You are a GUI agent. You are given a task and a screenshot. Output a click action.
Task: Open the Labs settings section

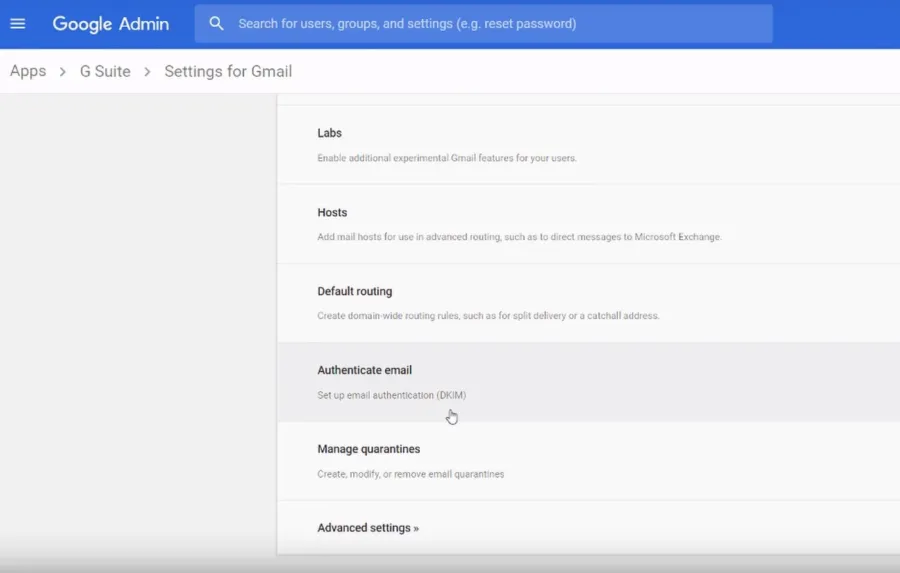(x=588, y=145)
